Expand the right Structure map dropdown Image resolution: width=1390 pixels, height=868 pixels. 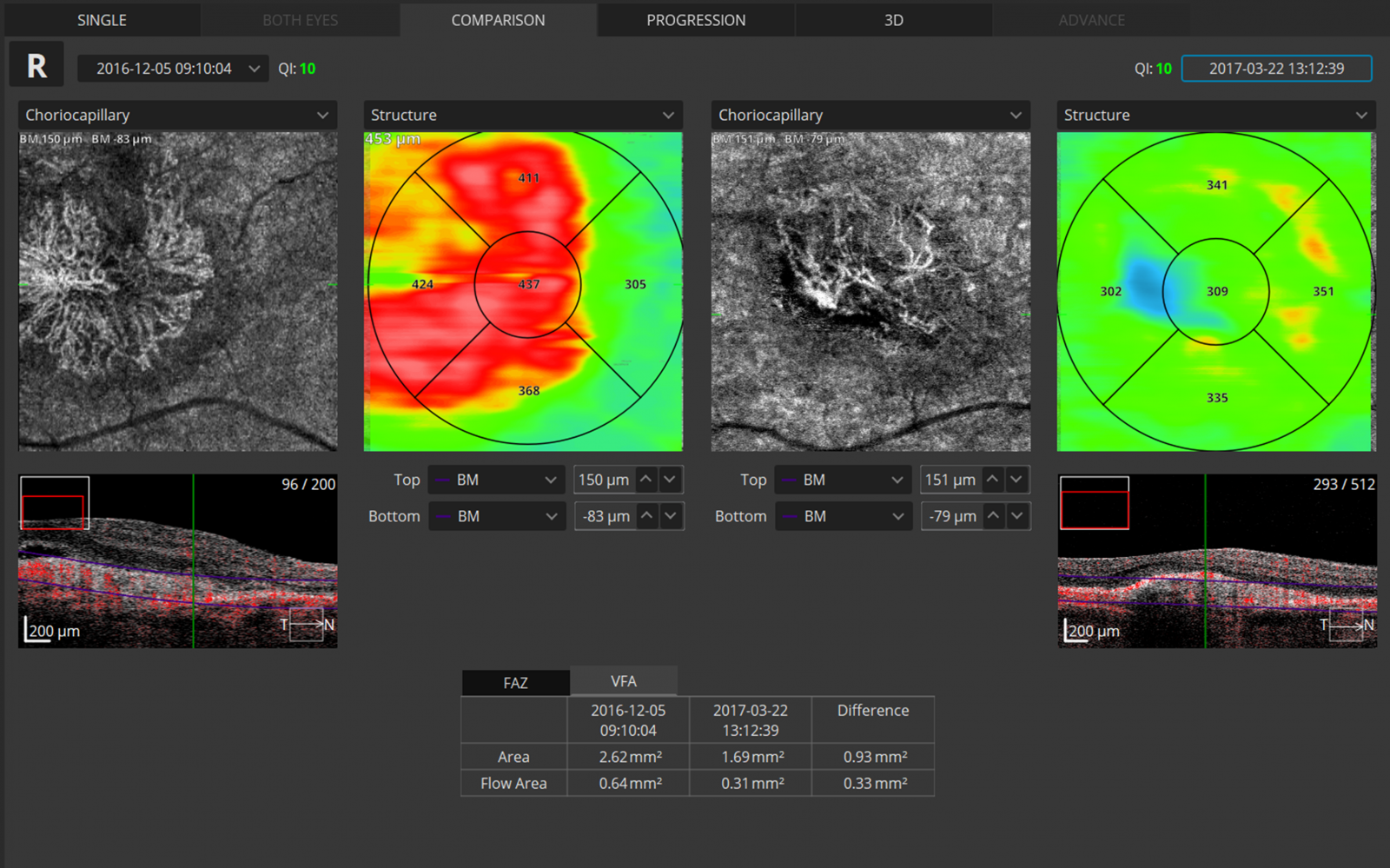[1215, 115]
